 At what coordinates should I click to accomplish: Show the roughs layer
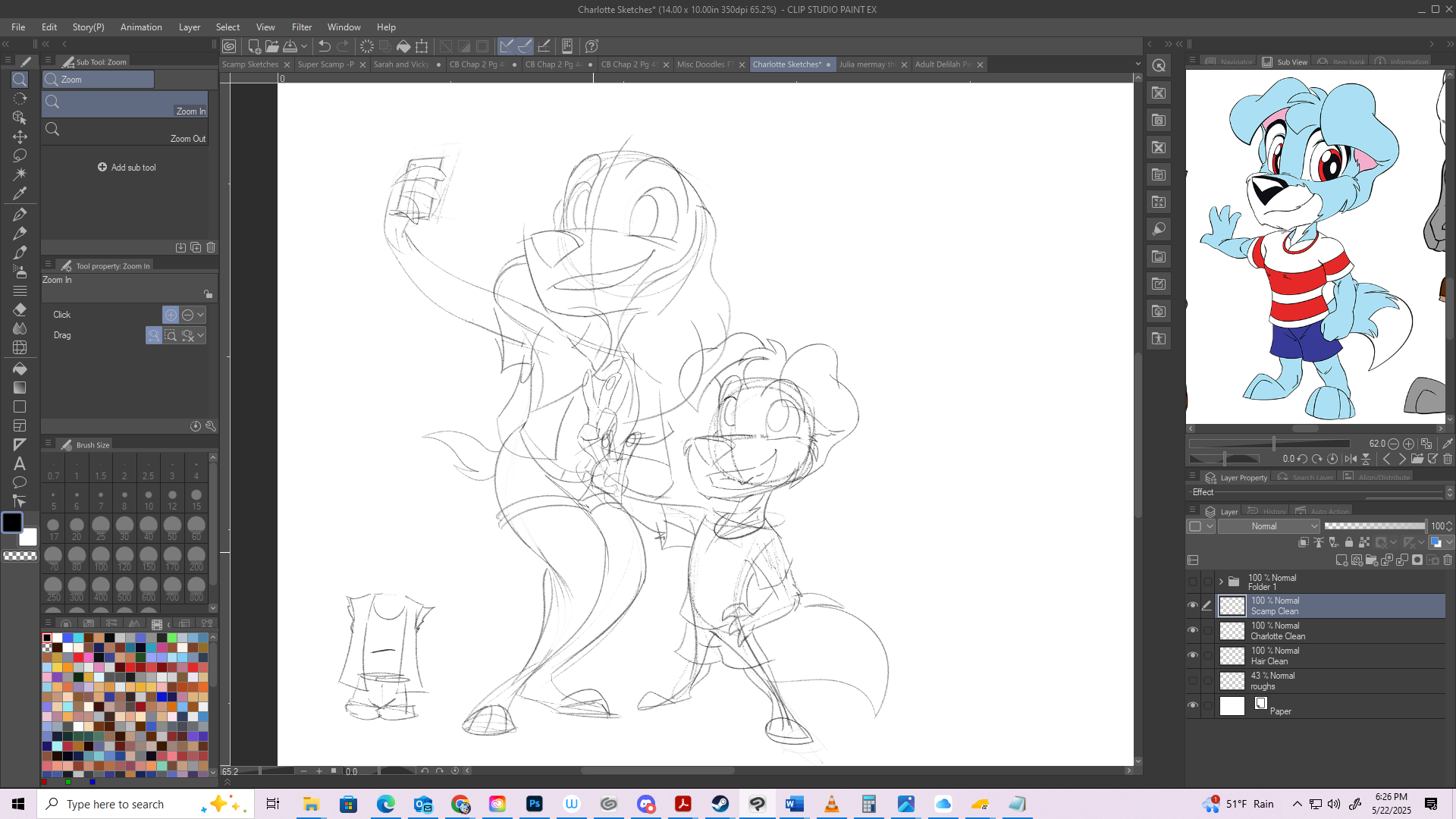coord(1193,680)
